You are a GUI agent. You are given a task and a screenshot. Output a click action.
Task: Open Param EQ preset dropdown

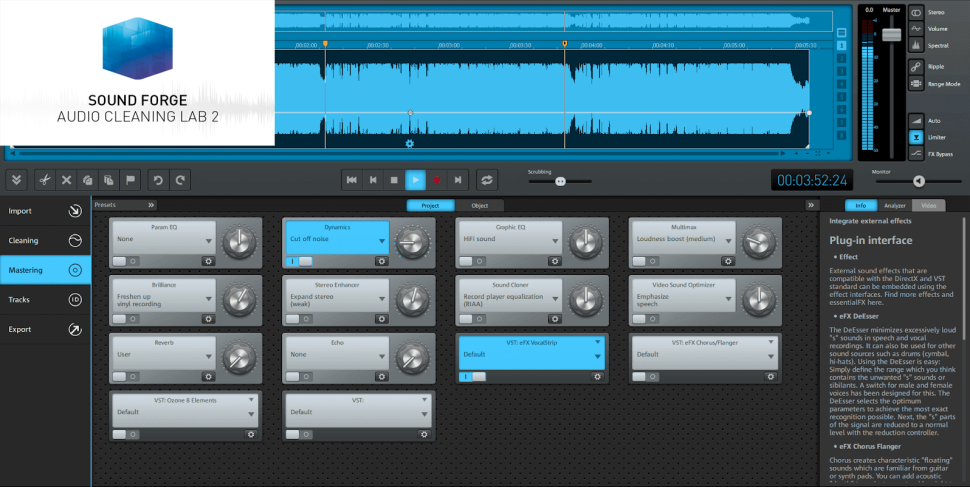[208, 241]
